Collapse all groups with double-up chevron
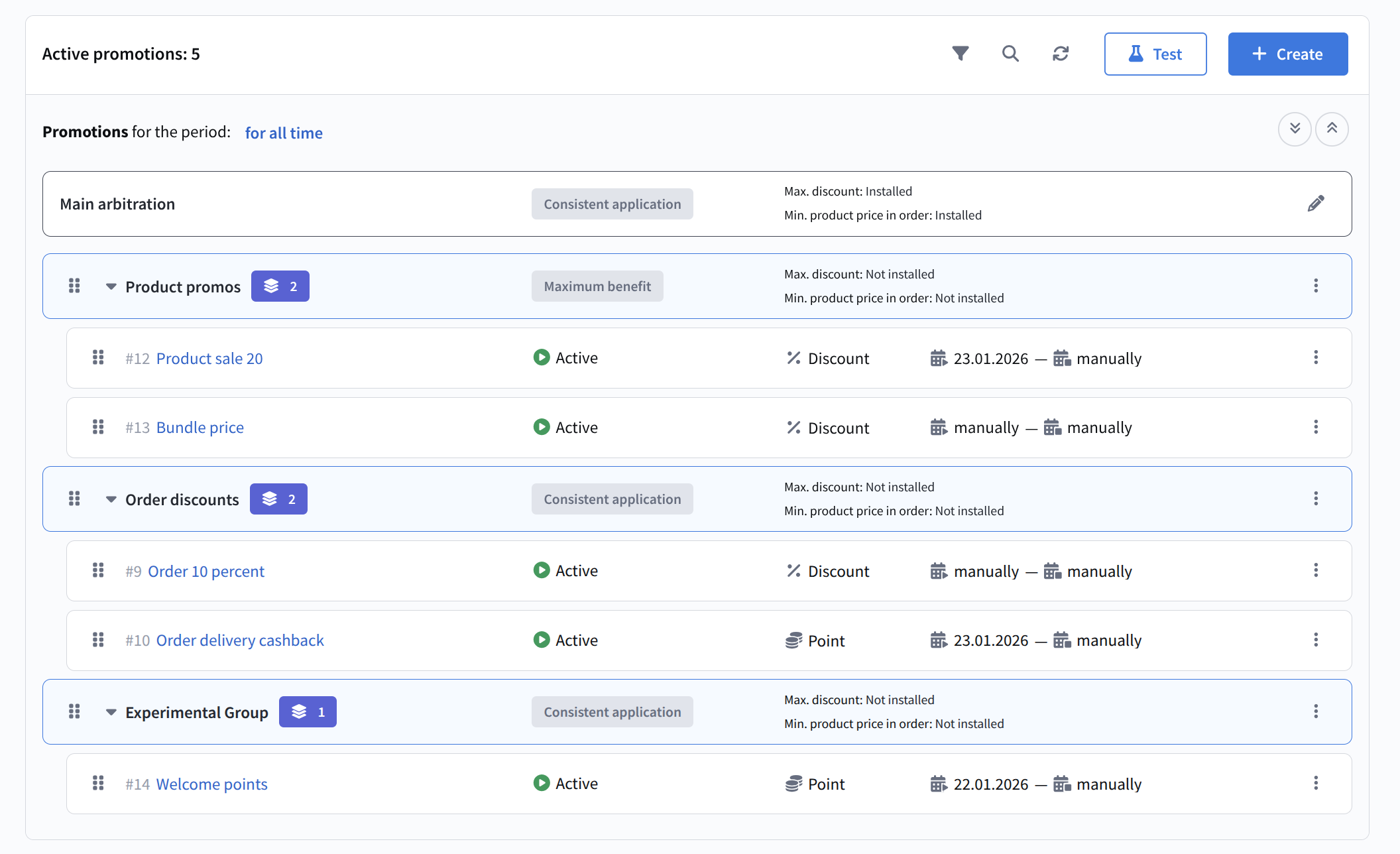The height and width of the screenshot is (854, 1400). tap(1332, 129)
